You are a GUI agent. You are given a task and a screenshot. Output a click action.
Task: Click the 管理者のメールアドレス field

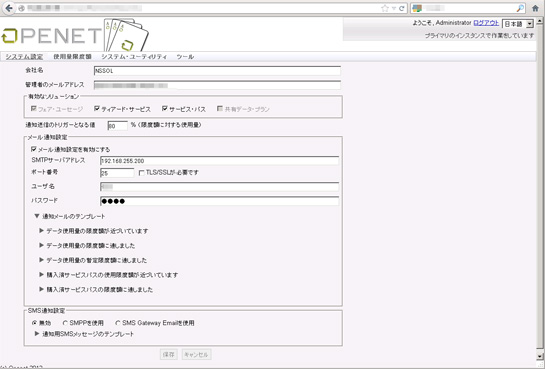pyautogui.click(x=217, y=85)
